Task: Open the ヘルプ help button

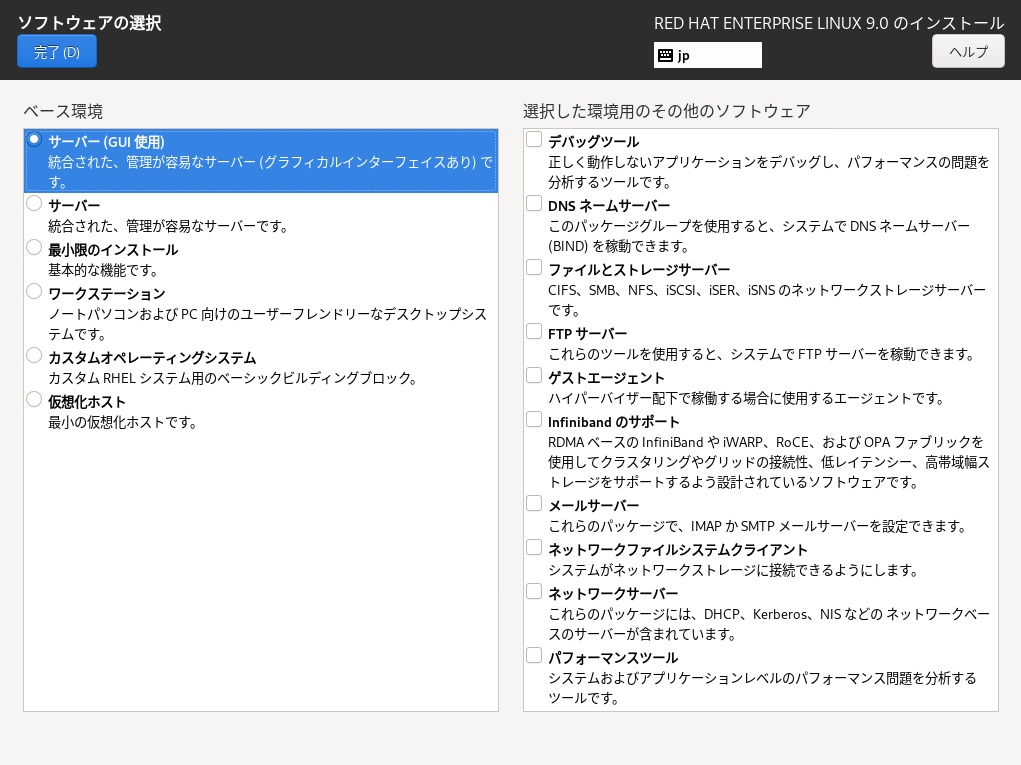Action: point(968,51)
